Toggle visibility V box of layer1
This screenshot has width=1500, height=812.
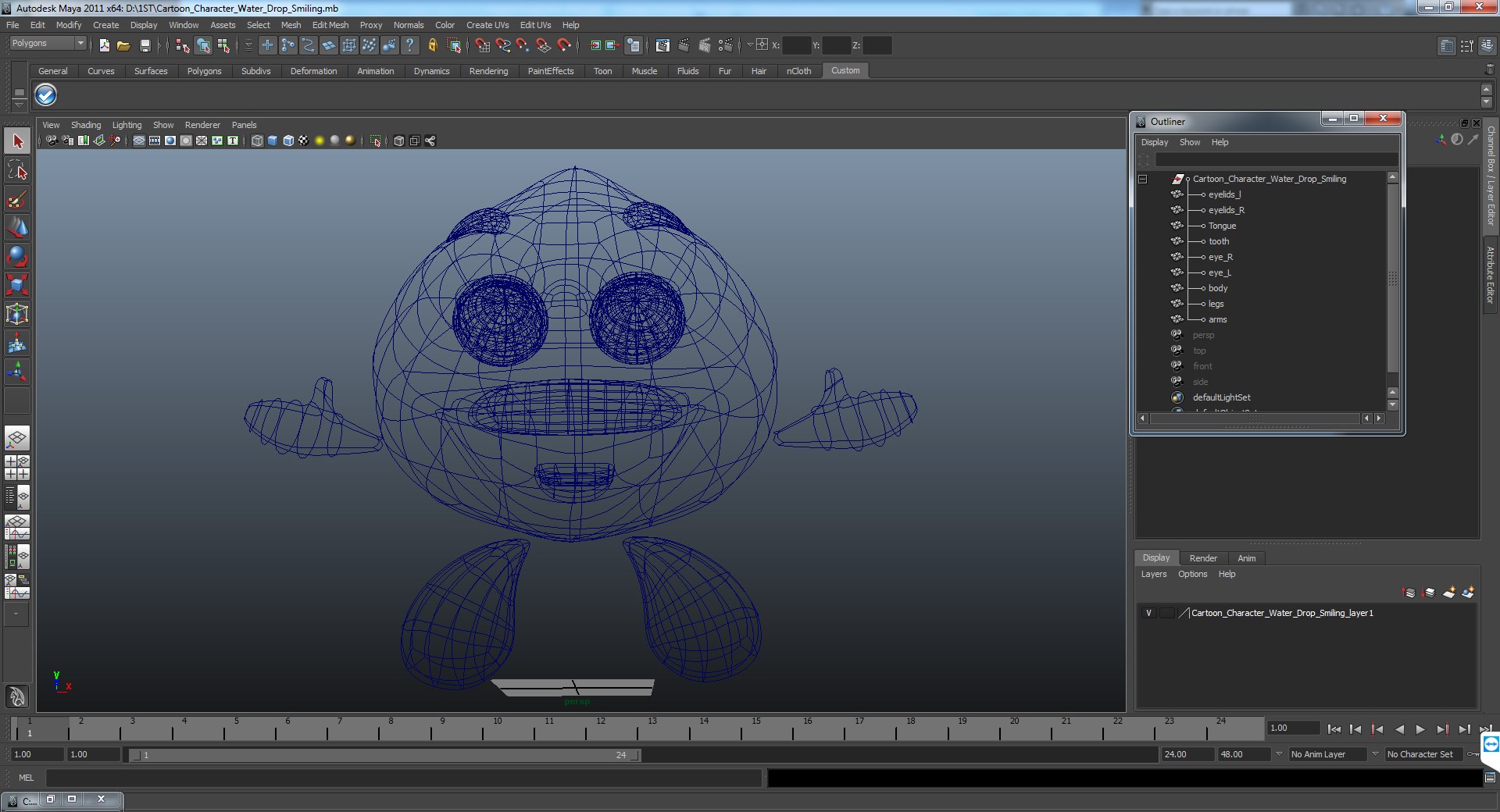[1148, 613]
